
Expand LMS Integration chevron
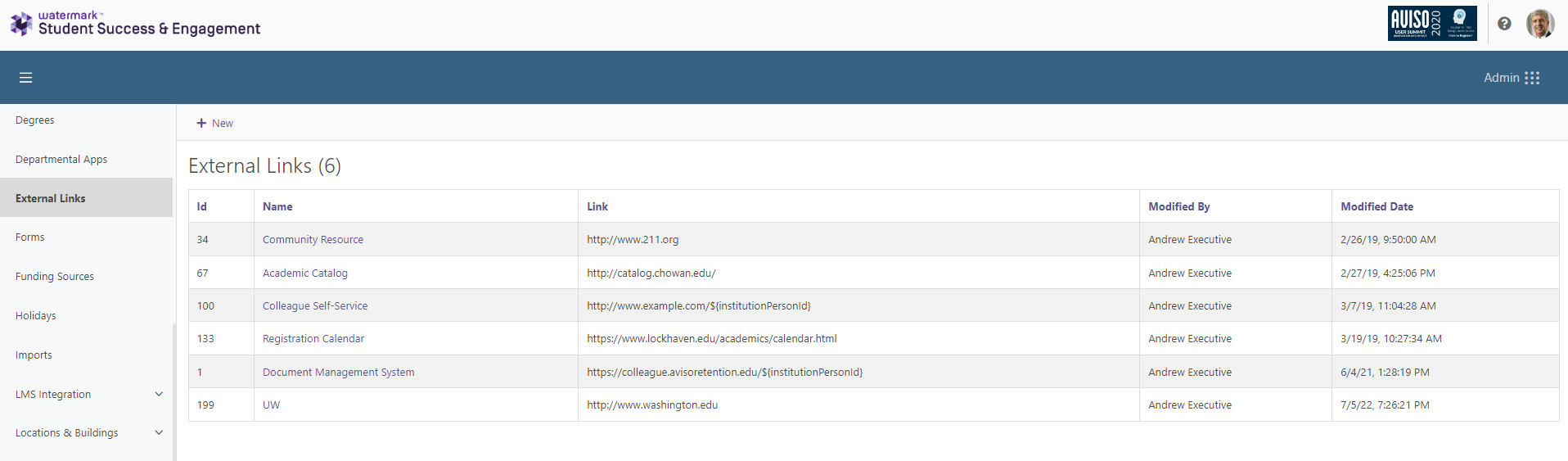click(x=159, y=394)
